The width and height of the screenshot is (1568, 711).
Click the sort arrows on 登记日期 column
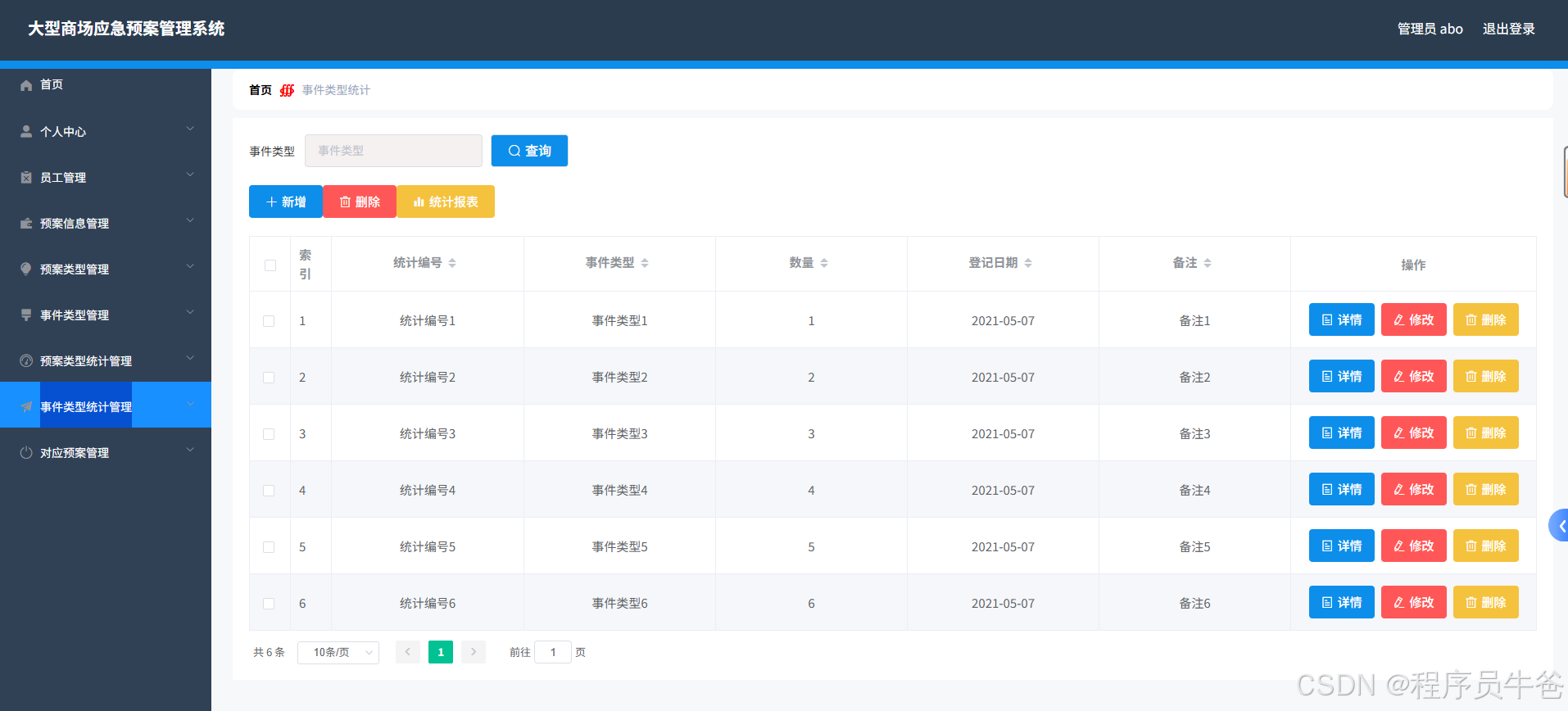tap(1028, 263)
